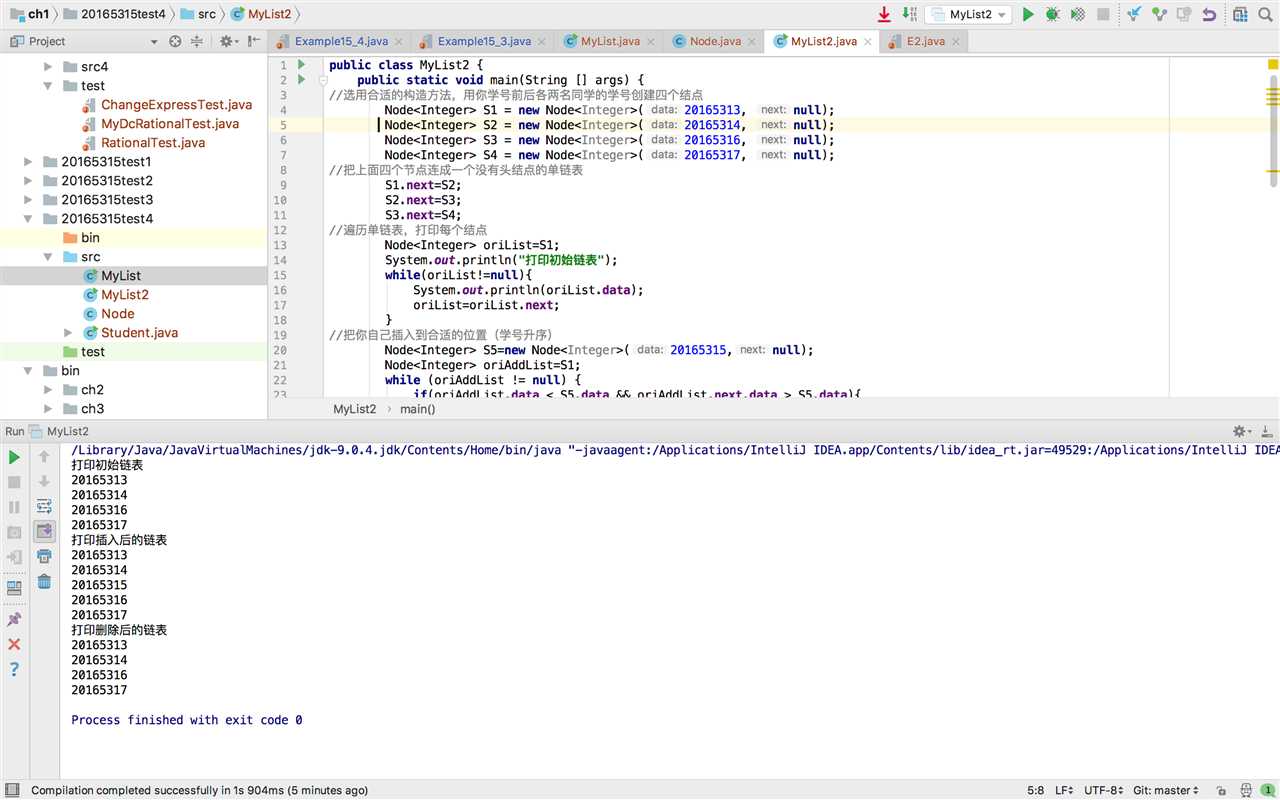Viewport: 1280px width, 800px height.
Task: Collapse the 20165315test4 module
Action: 29,219
